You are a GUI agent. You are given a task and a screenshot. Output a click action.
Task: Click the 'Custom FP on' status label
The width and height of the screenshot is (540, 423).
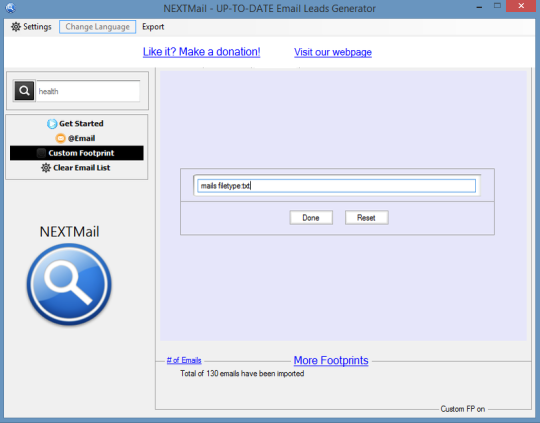(x=463, y=409)
